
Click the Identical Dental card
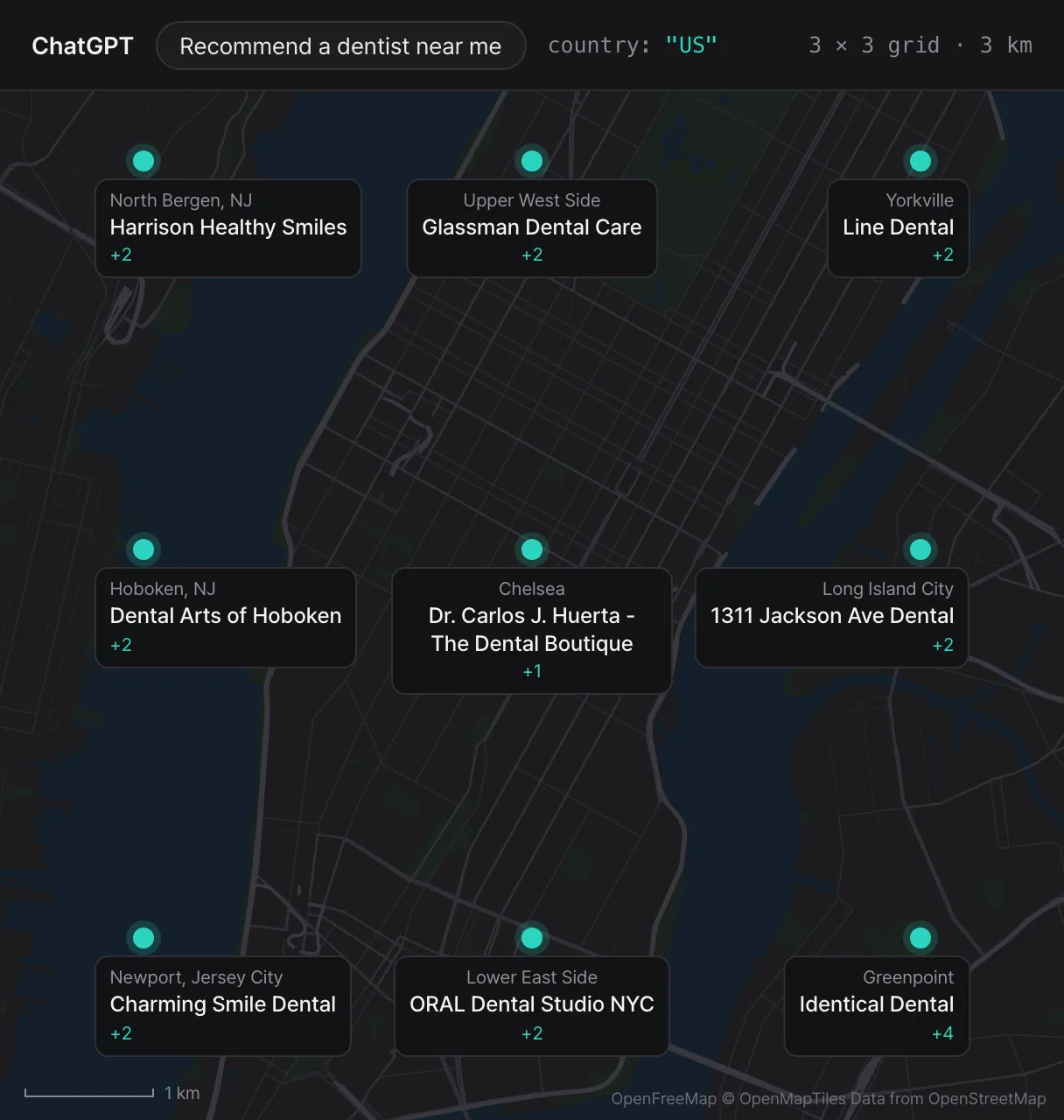pos(877,1006)
